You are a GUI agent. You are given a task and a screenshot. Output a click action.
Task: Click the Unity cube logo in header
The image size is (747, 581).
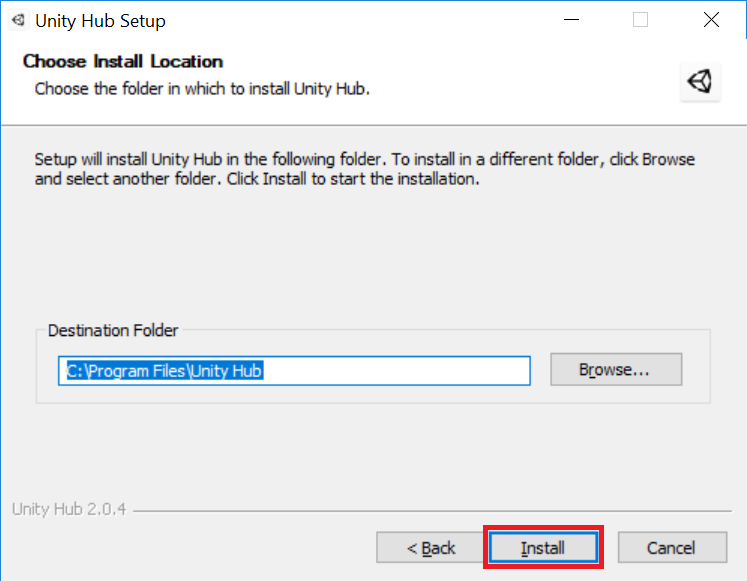point(699,81)
